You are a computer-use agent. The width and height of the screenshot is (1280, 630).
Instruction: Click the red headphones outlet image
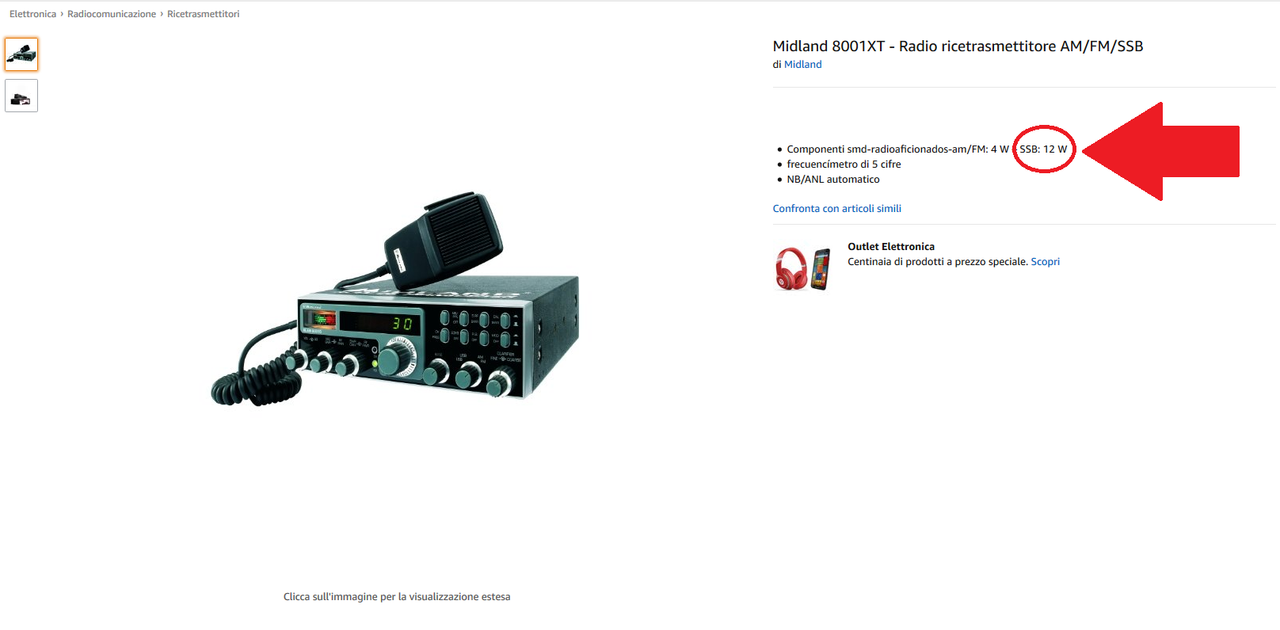(x=792, y=269)
